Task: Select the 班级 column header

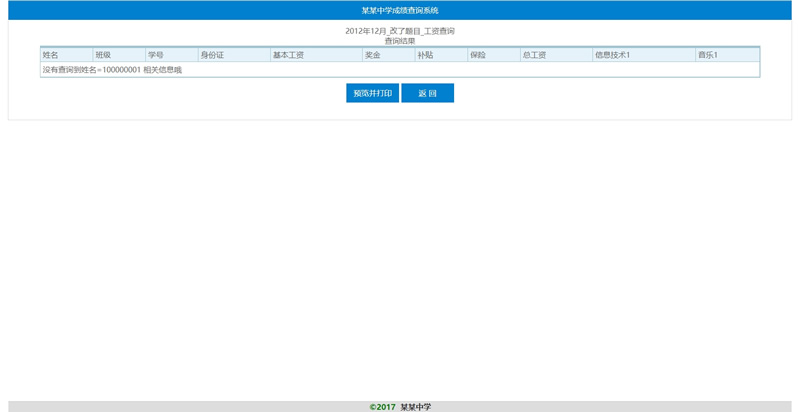Action: (119, 55)
